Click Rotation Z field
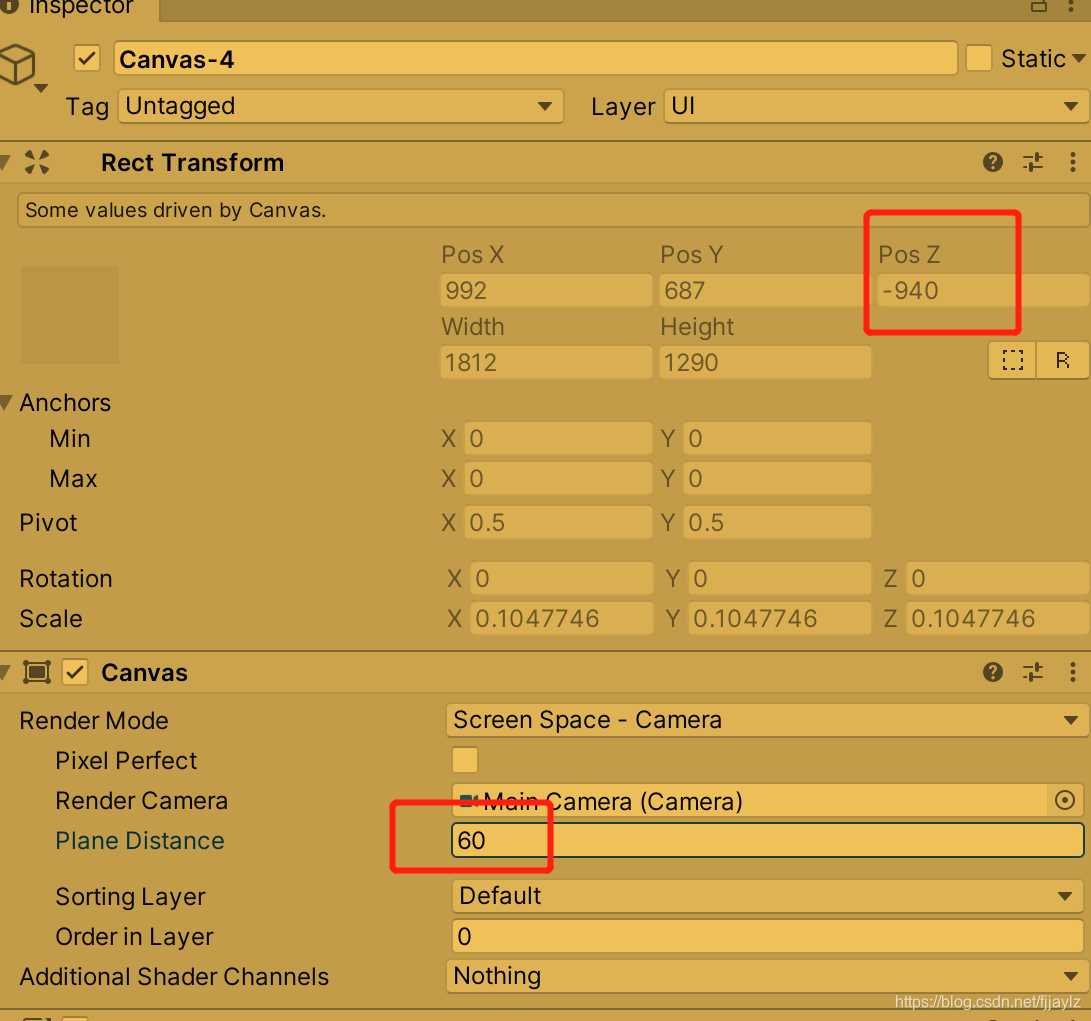Viewport: 1091px width, 1021px height. 998,578
